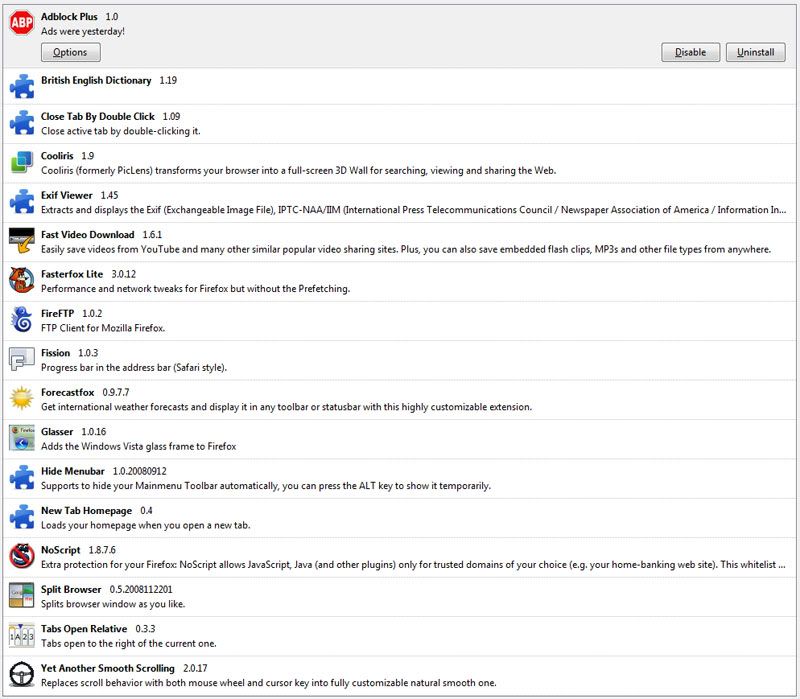This screenshot has width=800, height=699.
Task: Click the Fast Video Download arrow icon
Action: (x=22, y=241)
